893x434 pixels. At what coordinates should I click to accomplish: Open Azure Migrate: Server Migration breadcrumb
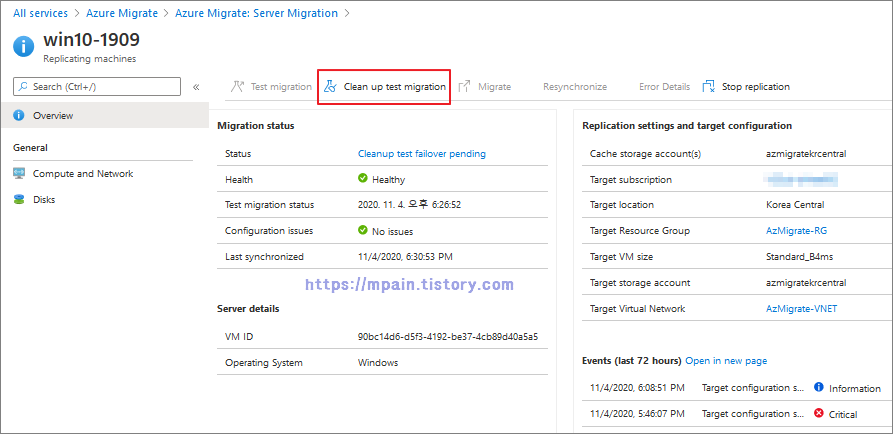pyautogui.click(x=256, y=13)
